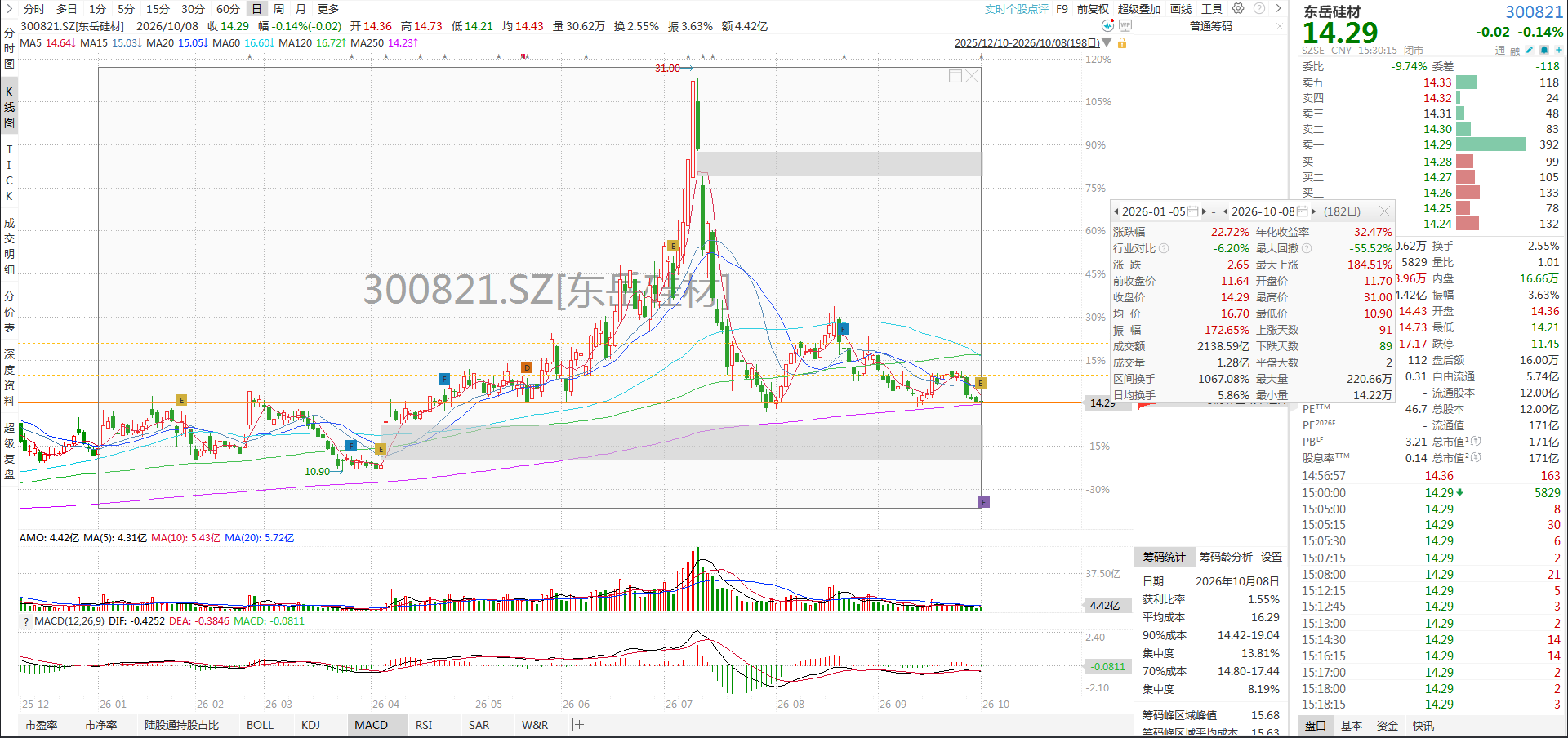Click the help question mark icon

tap(1259, 8)
